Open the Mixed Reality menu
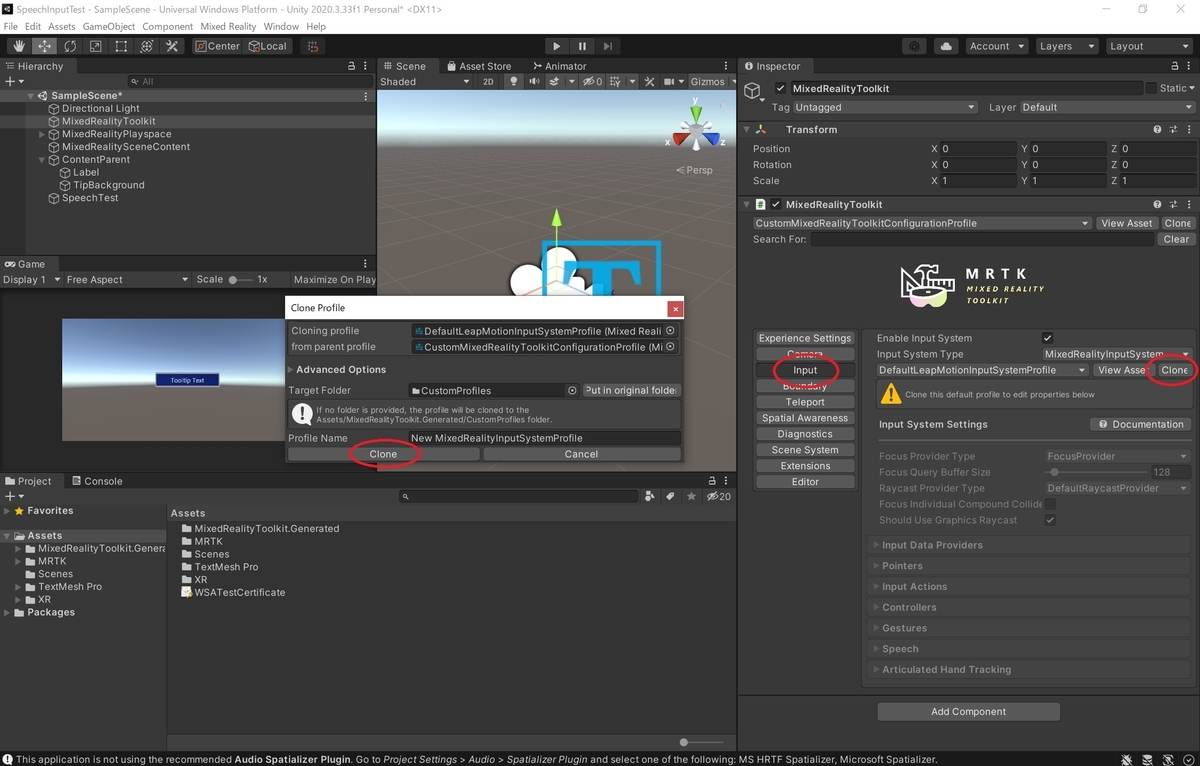The height and width of the screenshot is (766, 1200). (x=227, y=26)
